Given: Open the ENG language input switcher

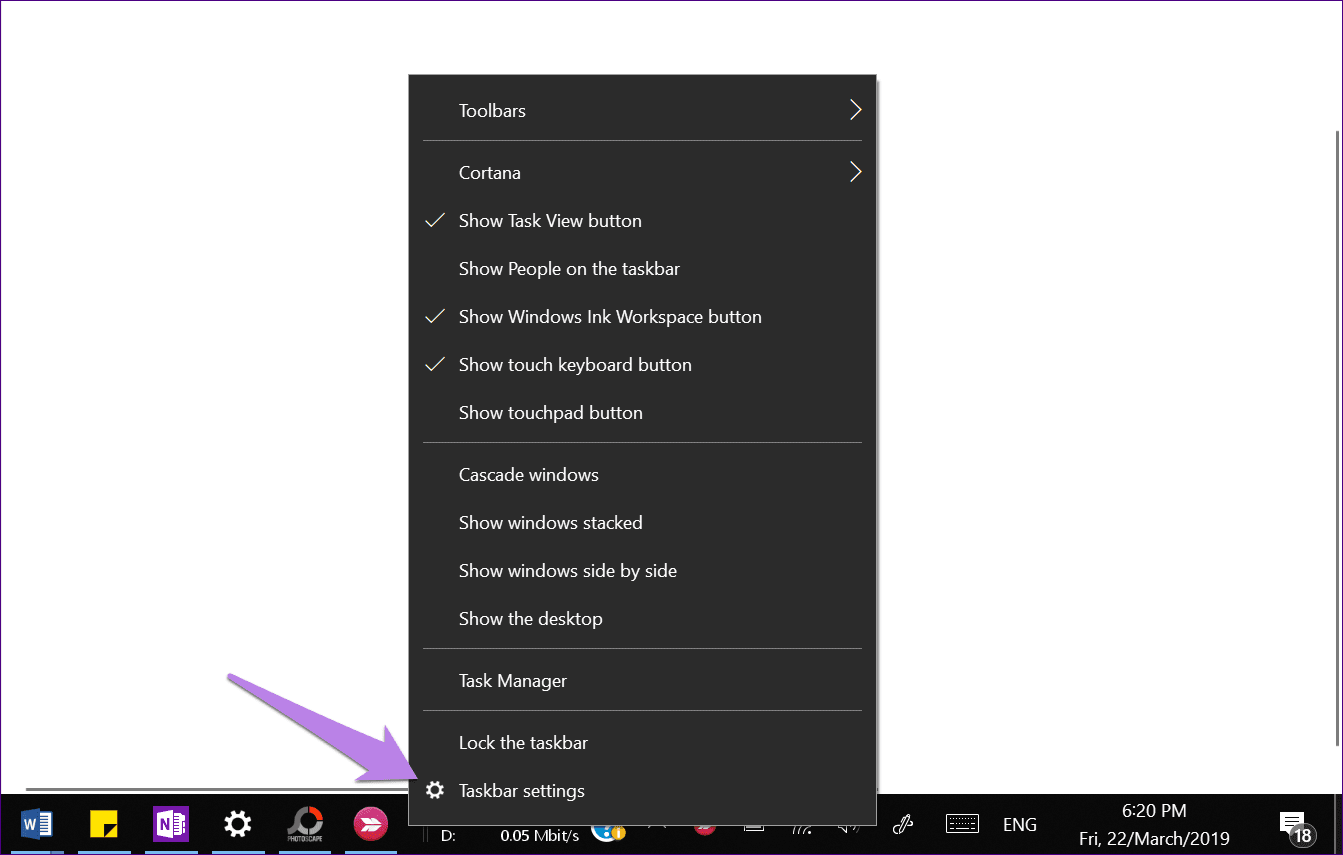Looking at the screenshot, I should coord(1019,825).
